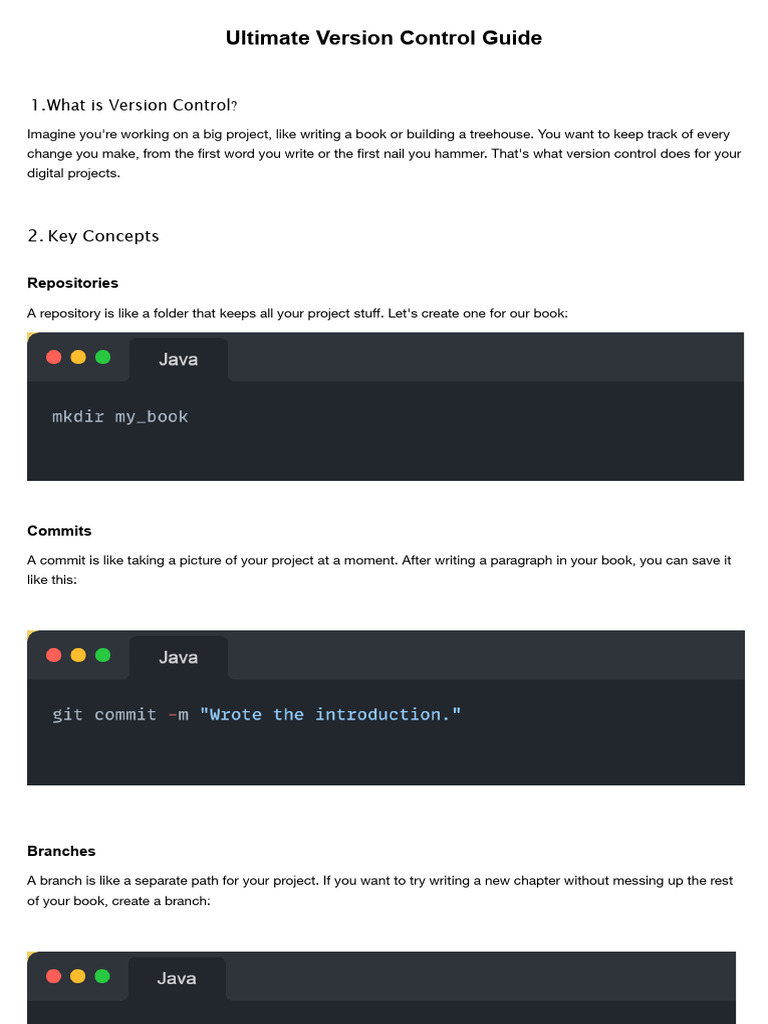
Task: Click the Commits subheading
Action: (x=59, y=530)
